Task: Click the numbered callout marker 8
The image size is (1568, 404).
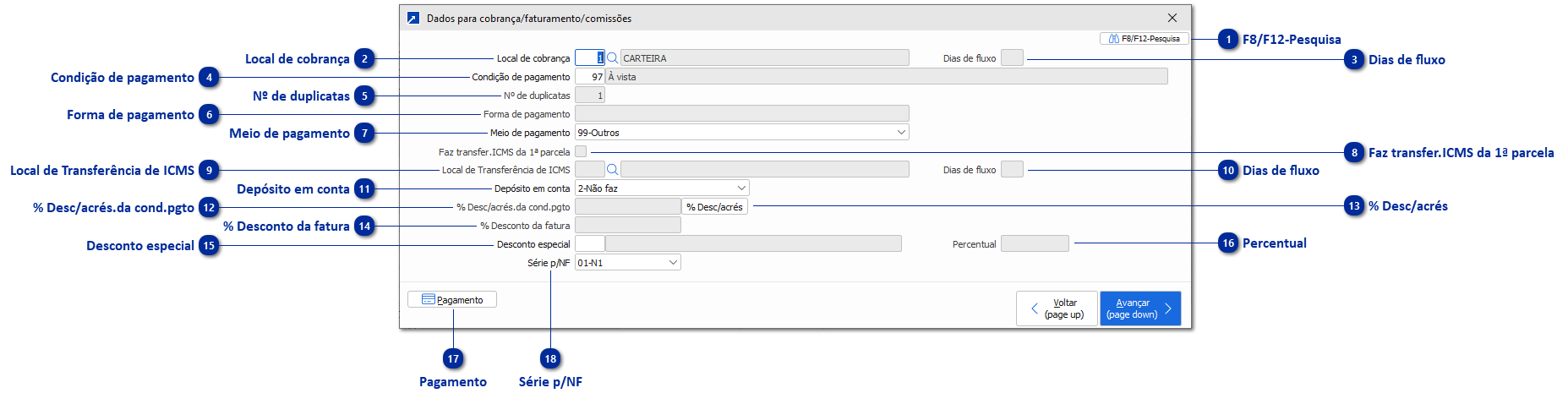Action: (x=1354, y=153)
